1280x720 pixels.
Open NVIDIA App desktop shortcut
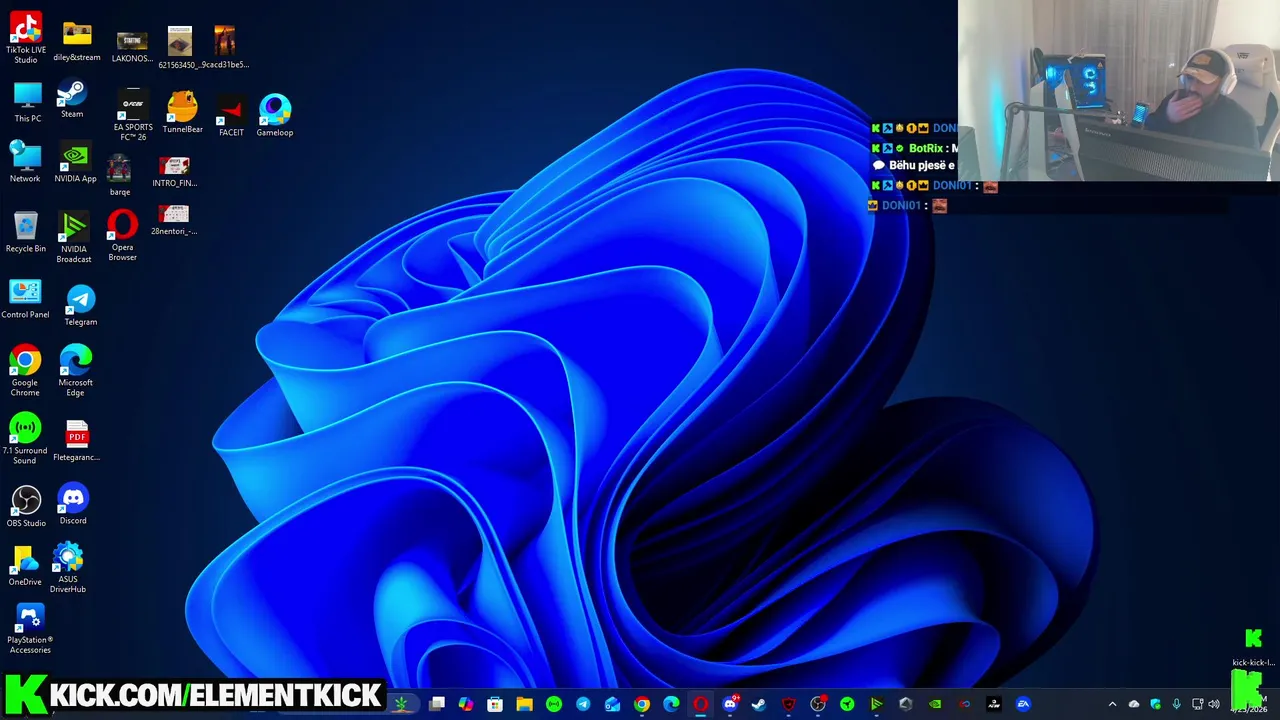pyautogui.click(x=75, y=164)
